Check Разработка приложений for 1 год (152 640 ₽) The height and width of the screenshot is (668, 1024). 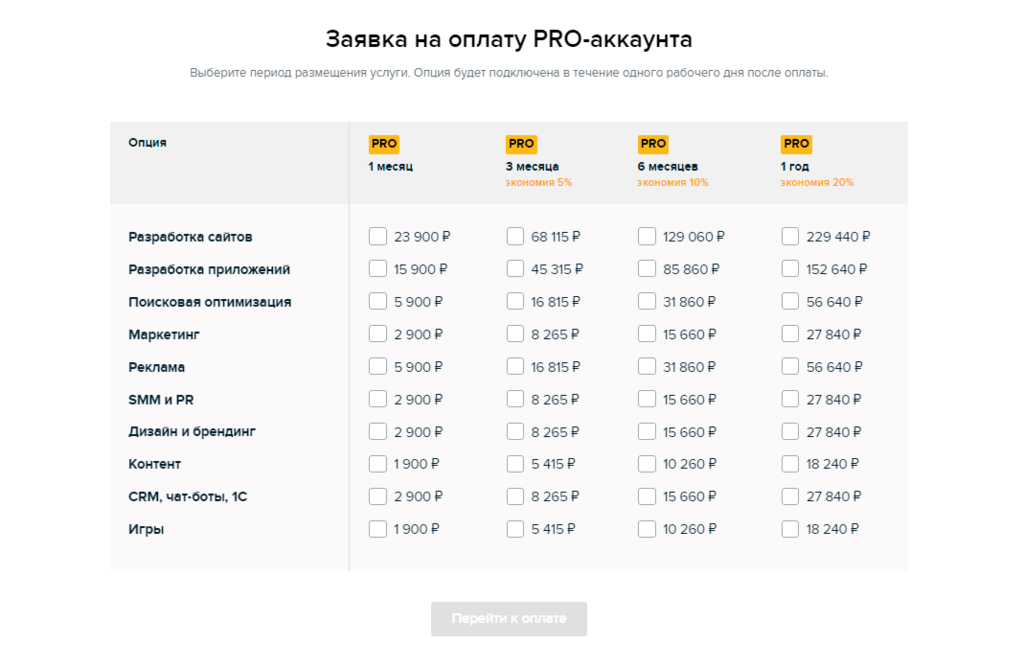790,269
